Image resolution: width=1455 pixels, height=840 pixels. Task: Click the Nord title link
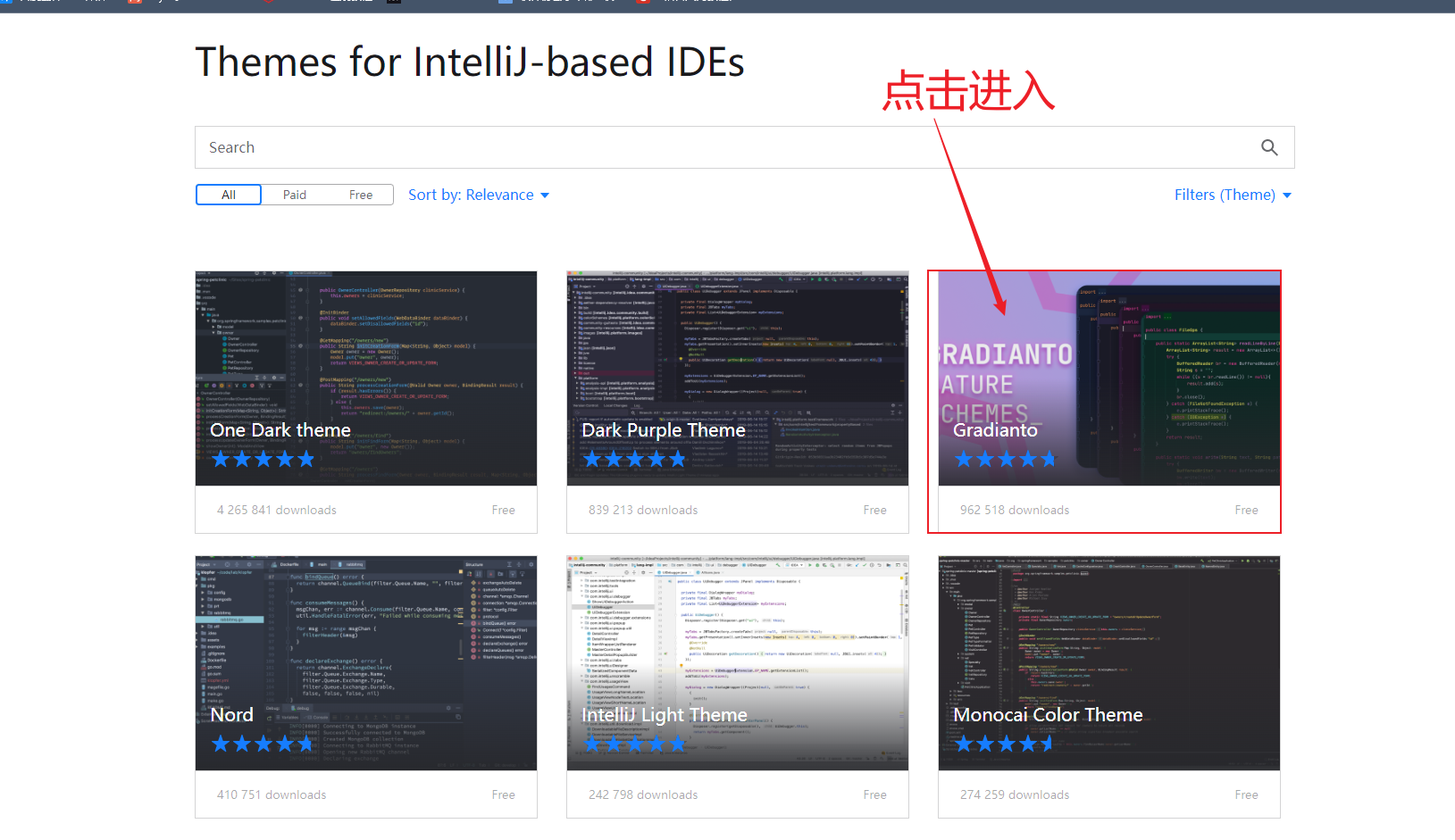(232, 715)
